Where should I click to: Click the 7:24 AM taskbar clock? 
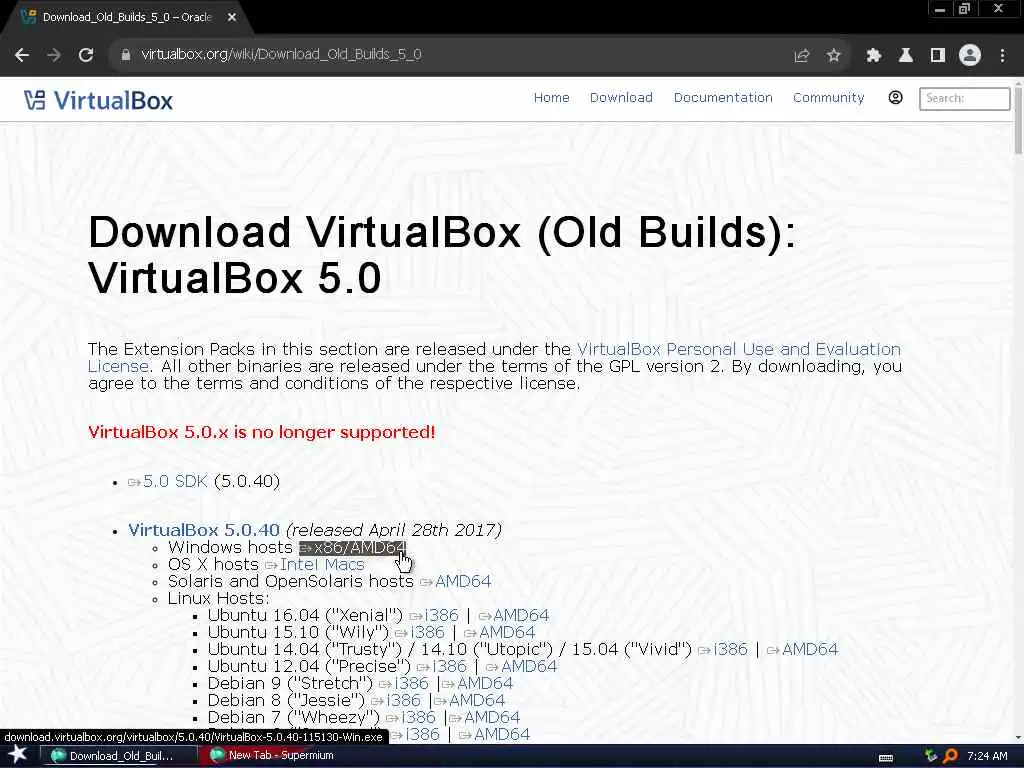click(987, 756)
